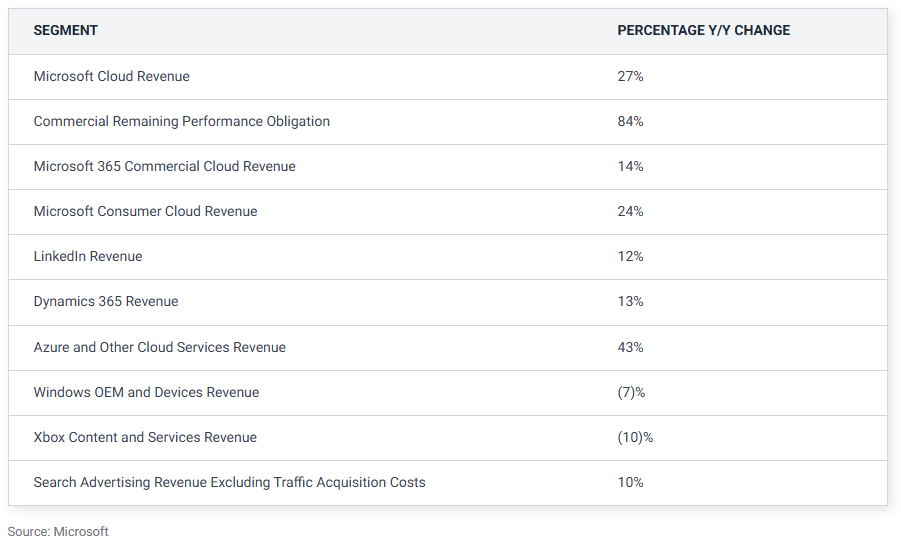Image resolution: width=901 pixels, height=544 pixels.
Task: Select the LinkedIn Revenue row label
Action: [x=88, y=256]
